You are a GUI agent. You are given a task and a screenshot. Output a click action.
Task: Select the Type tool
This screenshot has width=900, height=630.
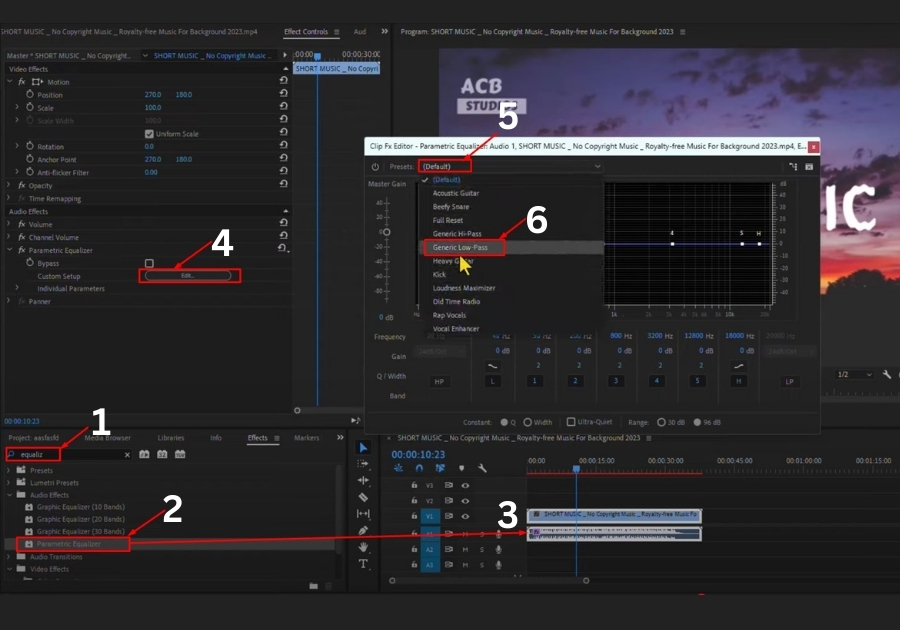pos(363,563)
